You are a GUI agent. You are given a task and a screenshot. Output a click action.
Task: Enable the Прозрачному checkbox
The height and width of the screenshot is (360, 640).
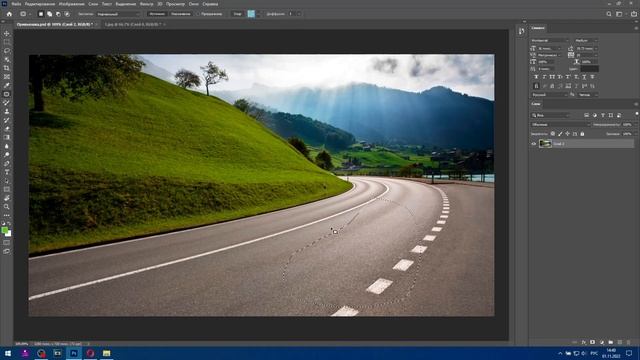198,14
